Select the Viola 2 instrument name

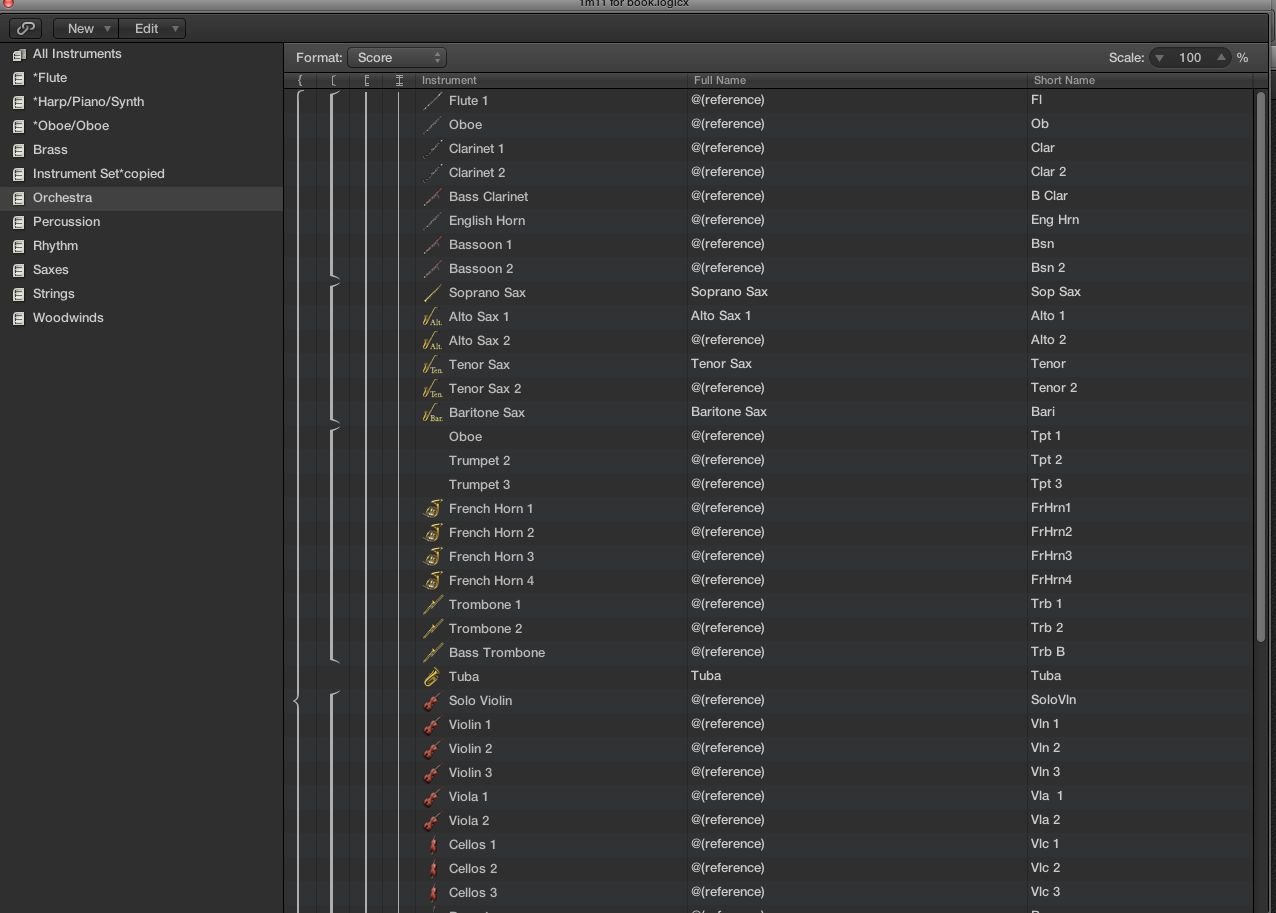(469, 820)
